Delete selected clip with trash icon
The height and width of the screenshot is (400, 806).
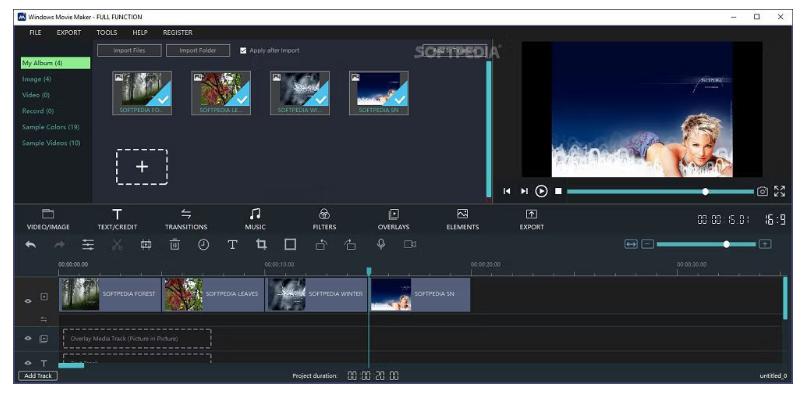point(175,245)
